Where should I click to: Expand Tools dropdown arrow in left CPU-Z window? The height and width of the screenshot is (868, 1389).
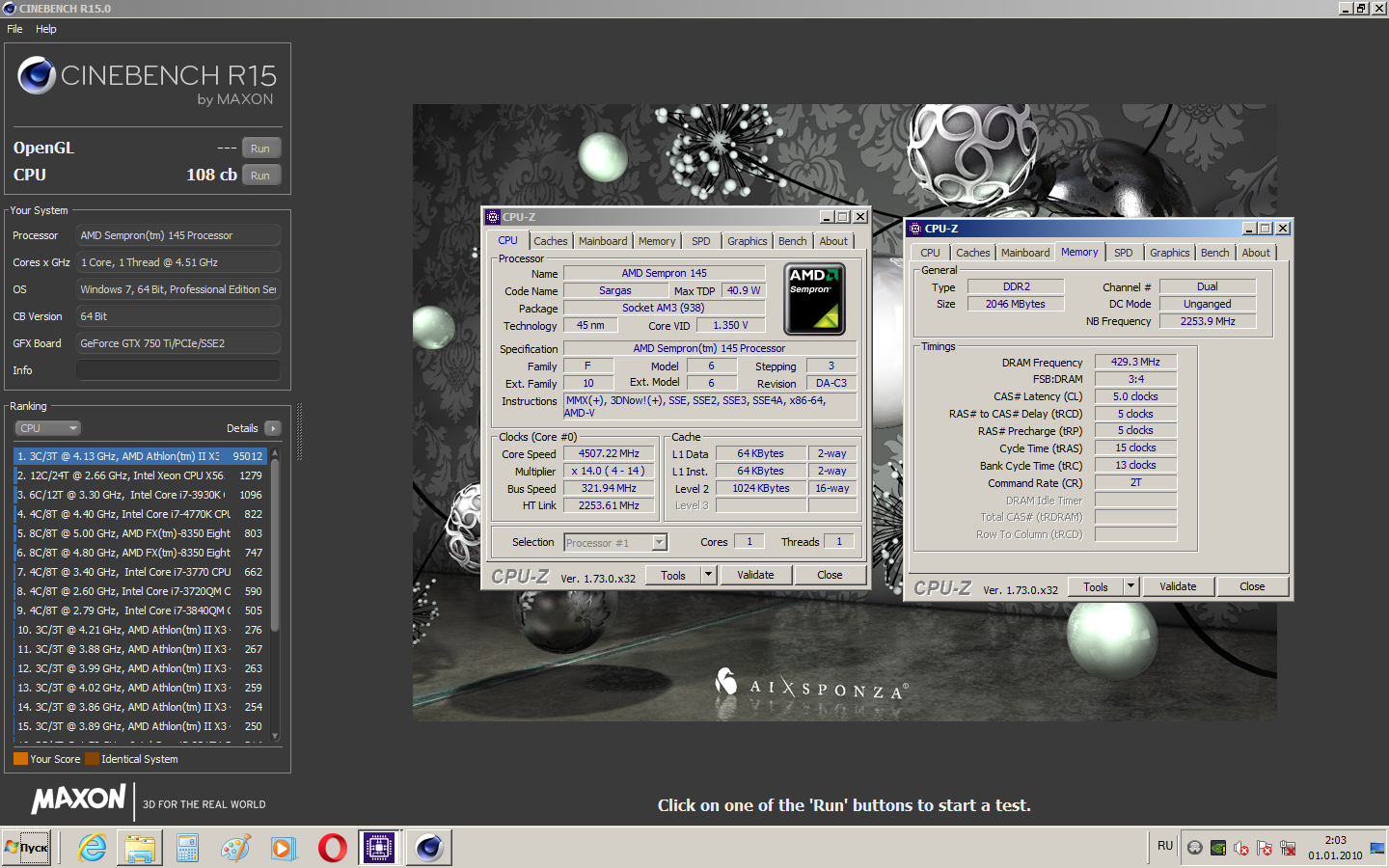click(708, 576)
